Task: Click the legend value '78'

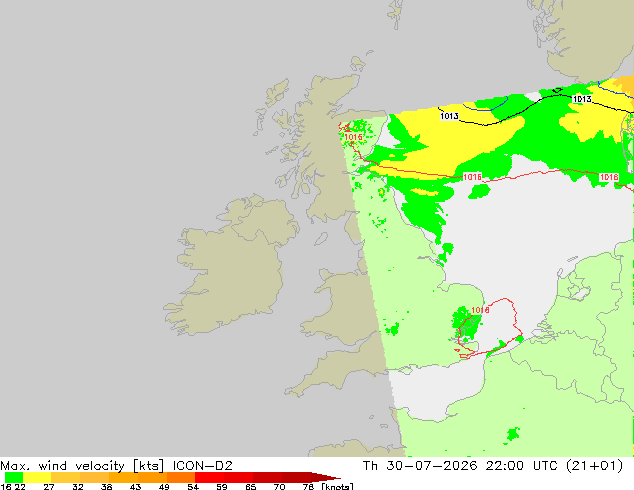Action: click(308, 487)
